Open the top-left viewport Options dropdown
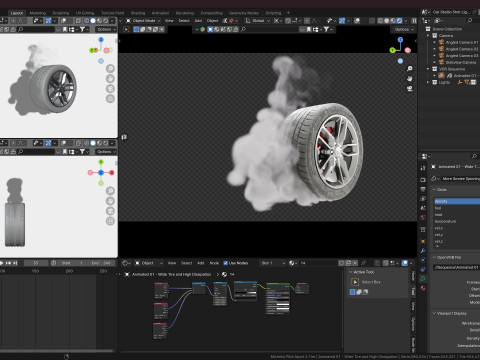480x360 pixels. click(106, 29)
